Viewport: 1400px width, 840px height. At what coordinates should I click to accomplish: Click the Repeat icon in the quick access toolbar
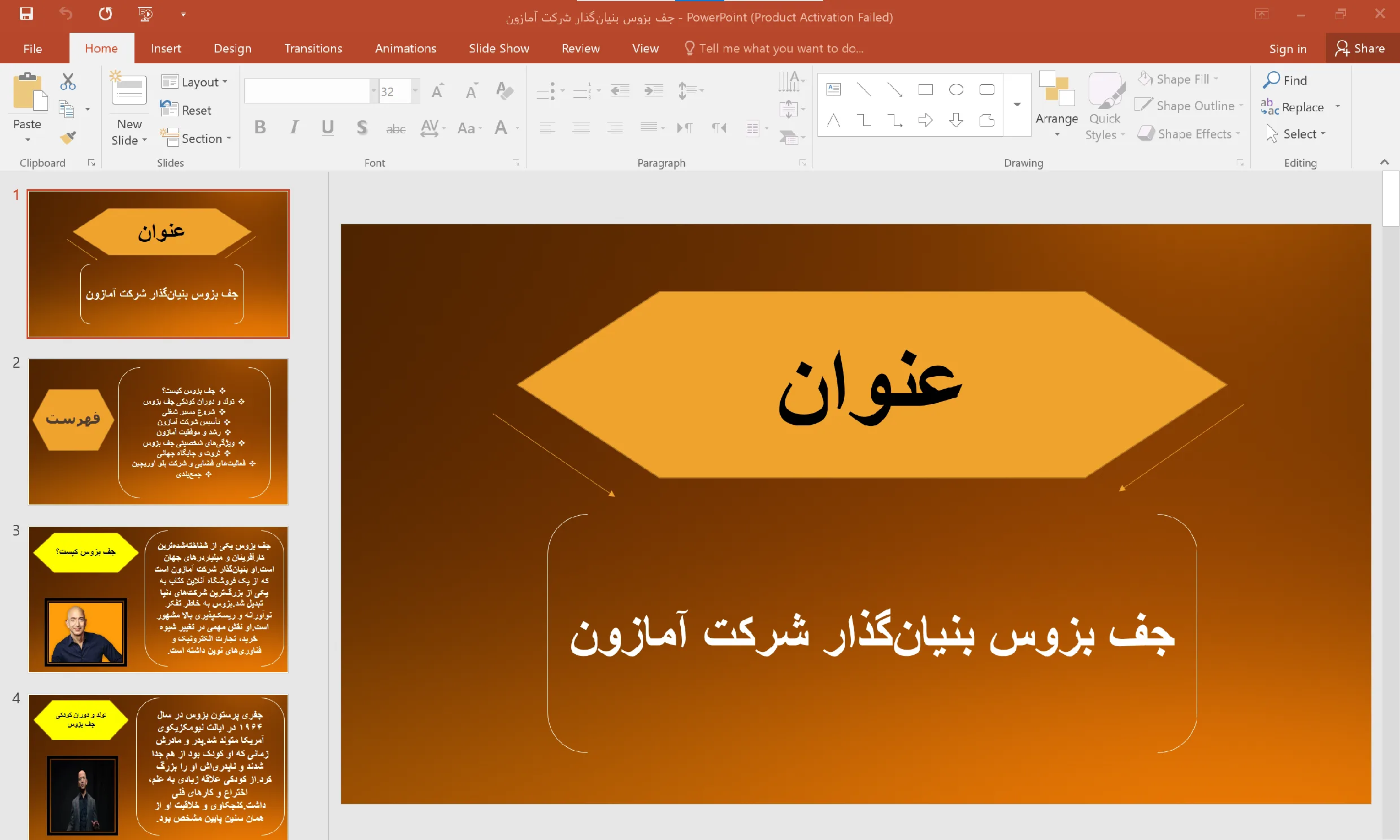tap(105, 14)
